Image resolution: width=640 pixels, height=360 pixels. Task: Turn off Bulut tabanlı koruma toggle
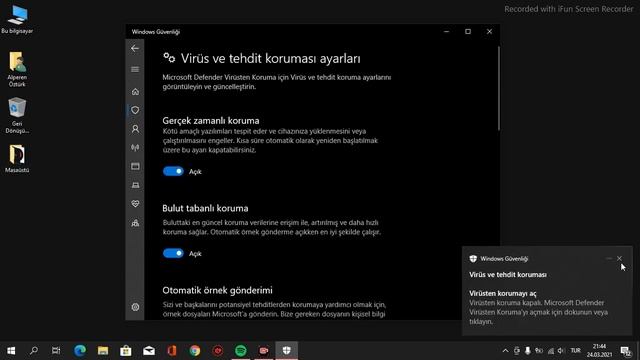[x=173, y=253]
